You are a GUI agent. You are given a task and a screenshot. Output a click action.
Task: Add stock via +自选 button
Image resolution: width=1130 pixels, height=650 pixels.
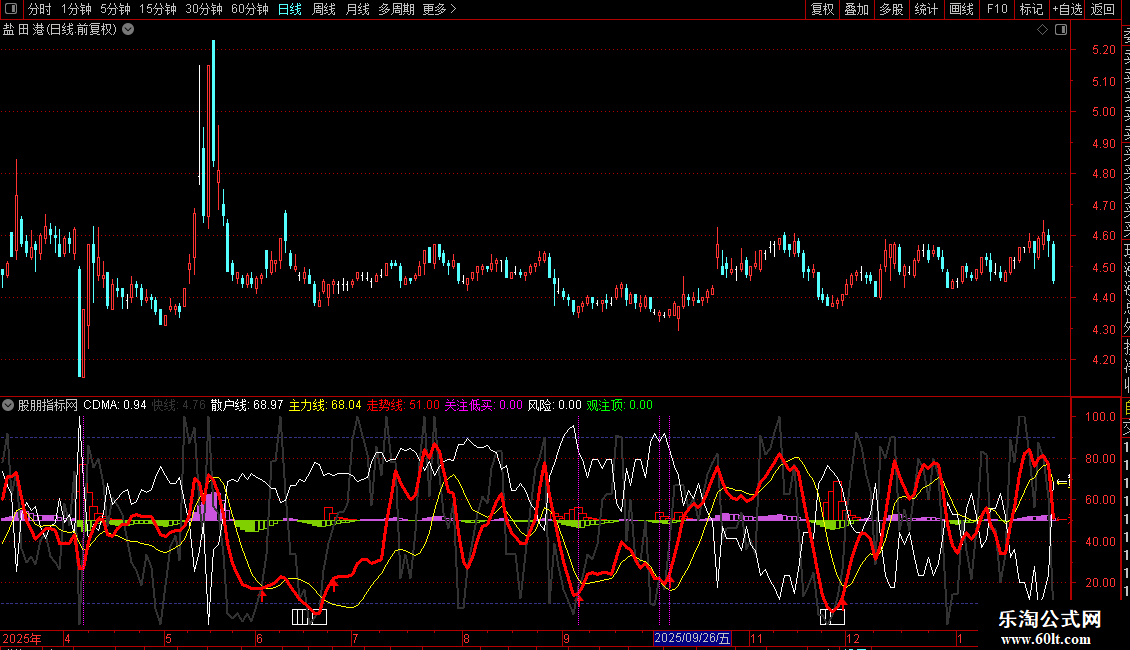pyautogui.click(x=1067, y=10)
